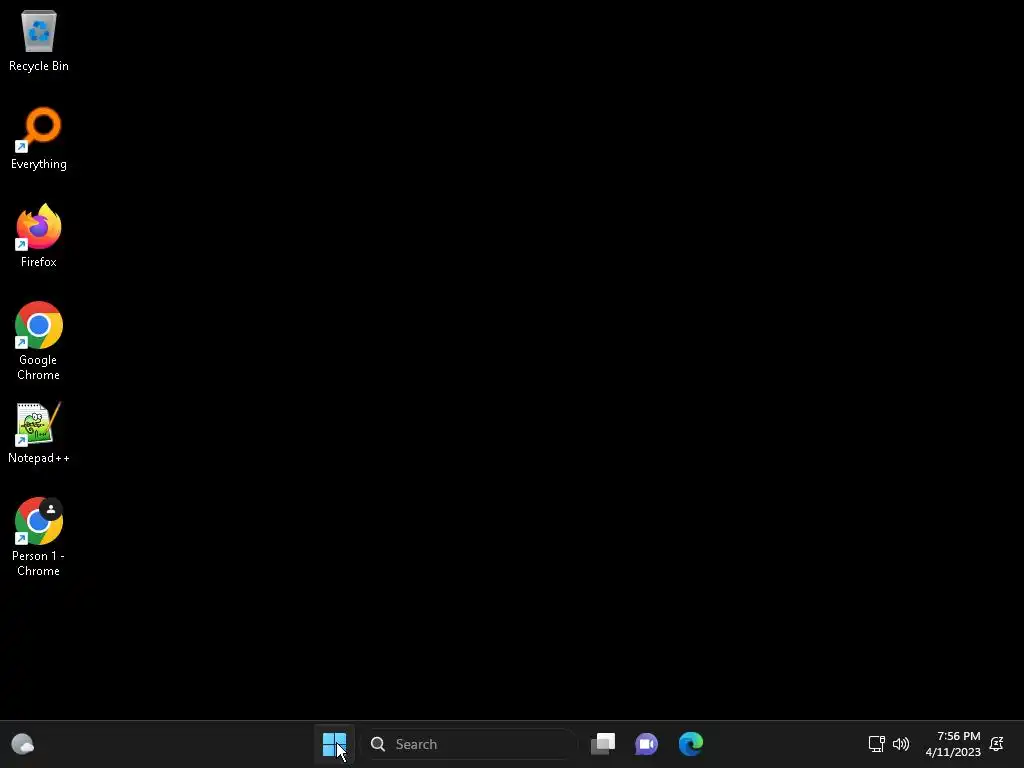Open the volume control icon
Viewport: 1024px width, 768px height.
point(901,744)
